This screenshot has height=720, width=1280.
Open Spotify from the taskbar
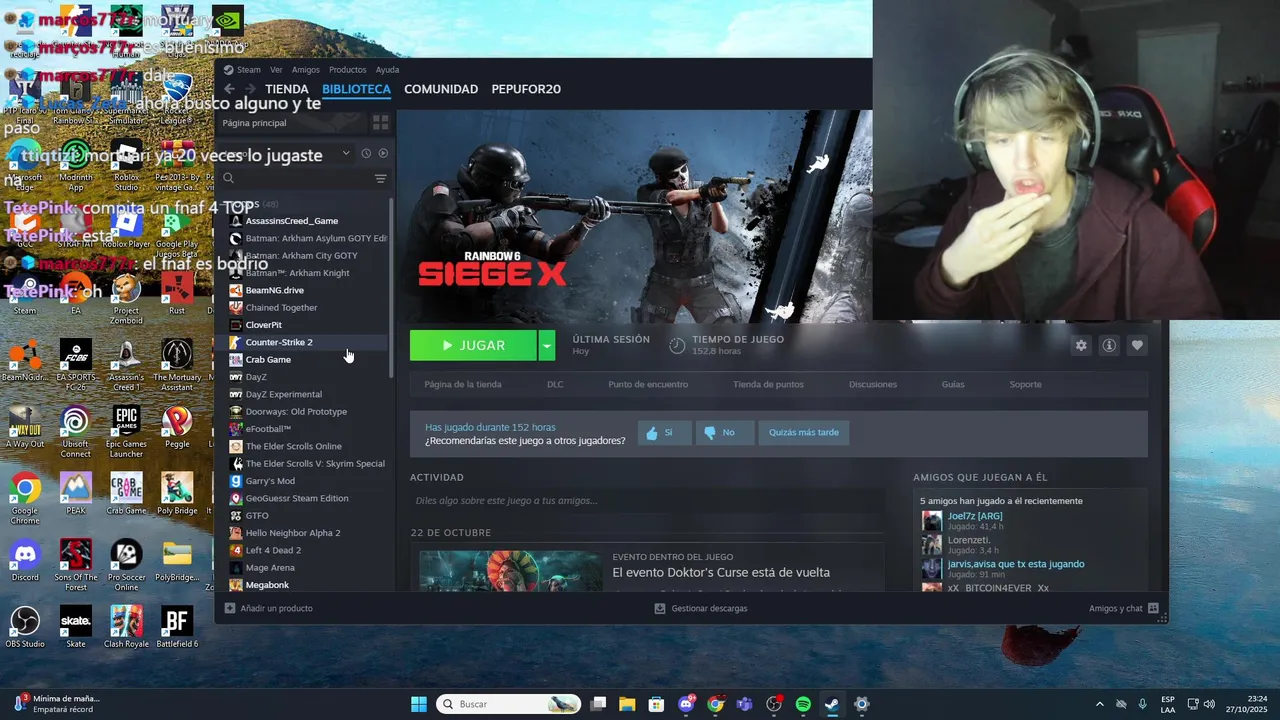pyautogui.click(x=803, y=704)
